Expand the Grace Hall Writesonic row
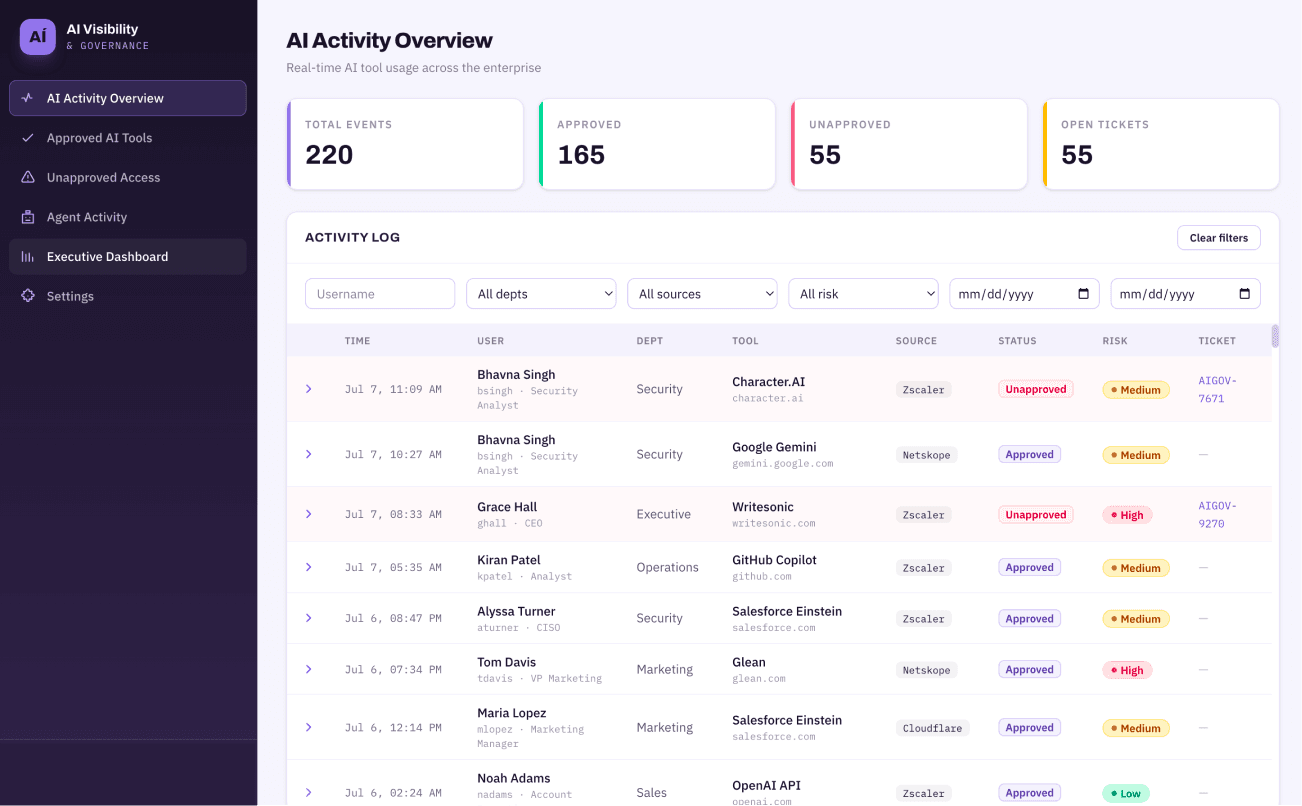This screenshot has height=806, width=1302. [309, 514]
